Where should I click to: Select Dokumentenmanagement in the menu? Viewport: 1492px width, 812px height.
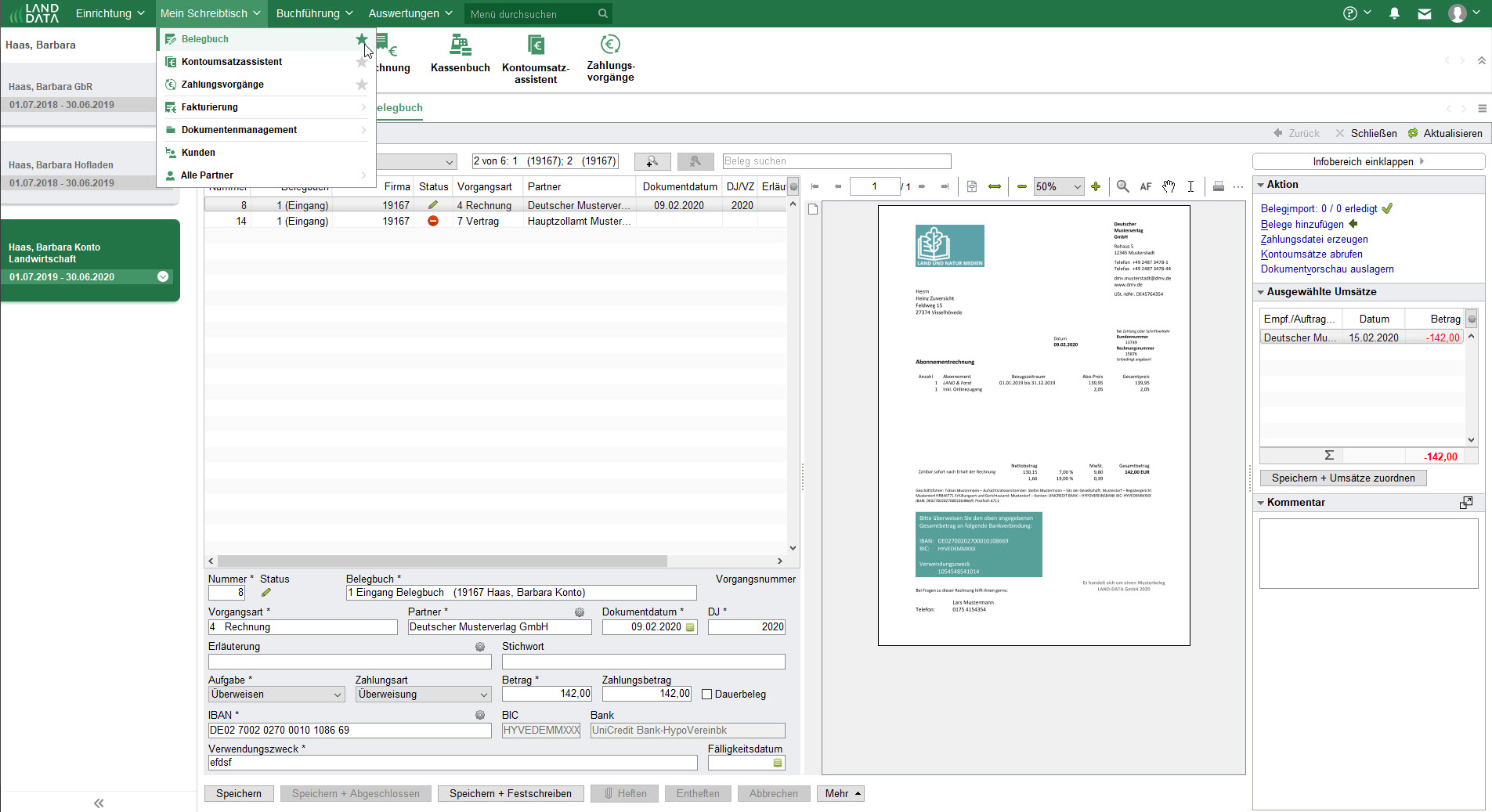(x=239, y=130)
